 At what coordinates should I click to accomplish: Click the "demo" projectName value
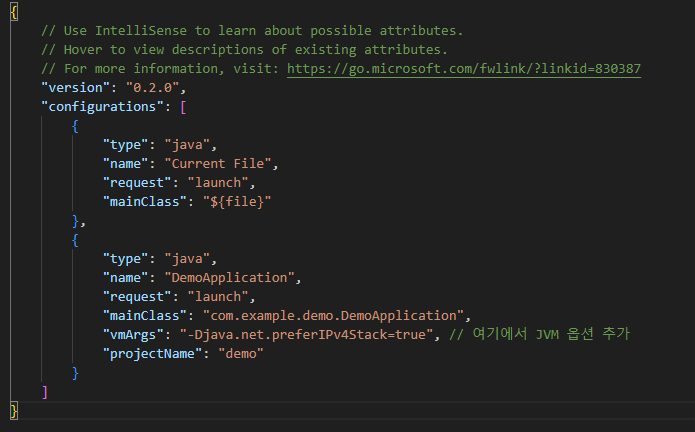point(241,354)
